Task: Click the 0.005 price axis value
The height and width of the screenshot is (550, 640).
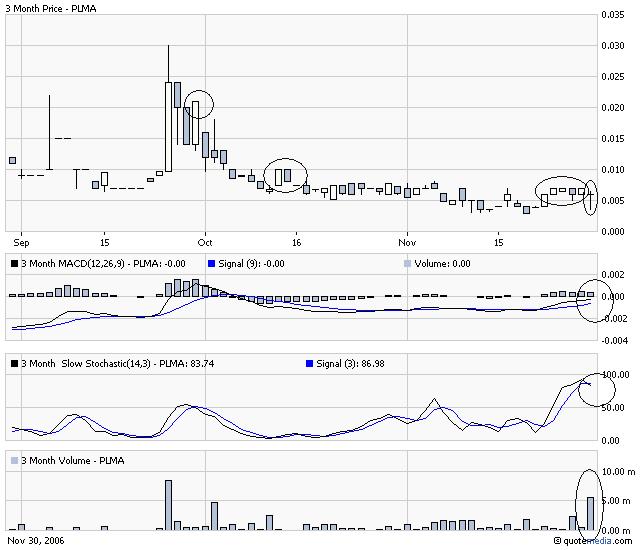Action: click(613, 201)
